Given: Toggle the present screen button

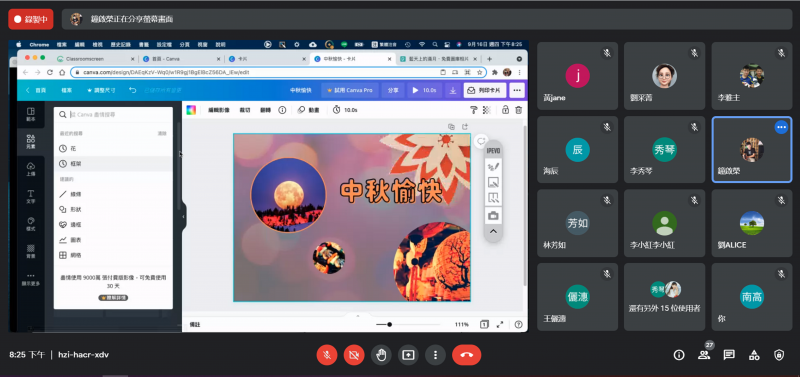Looking at the screenshot, I should click(408, 355).
